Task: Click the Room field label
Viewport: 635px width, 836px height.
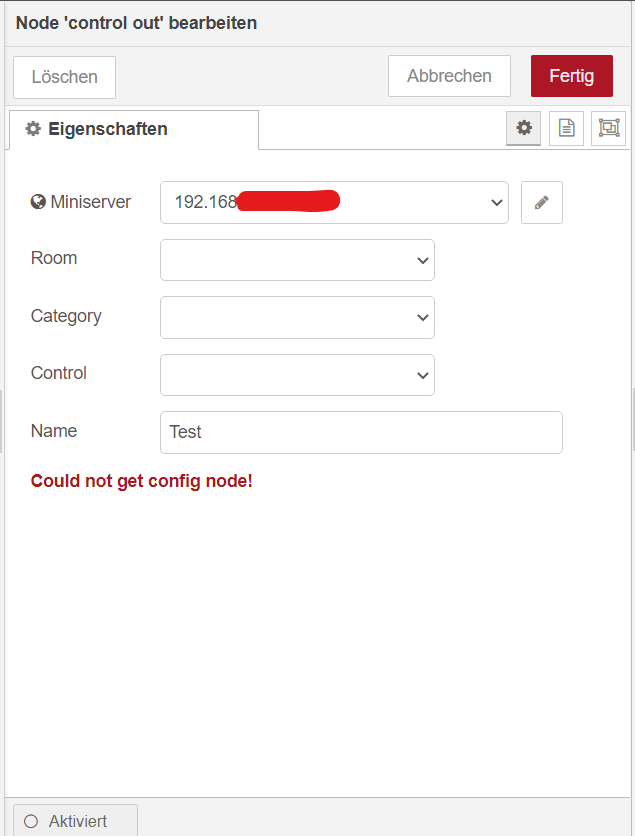Action: [54, 258]
